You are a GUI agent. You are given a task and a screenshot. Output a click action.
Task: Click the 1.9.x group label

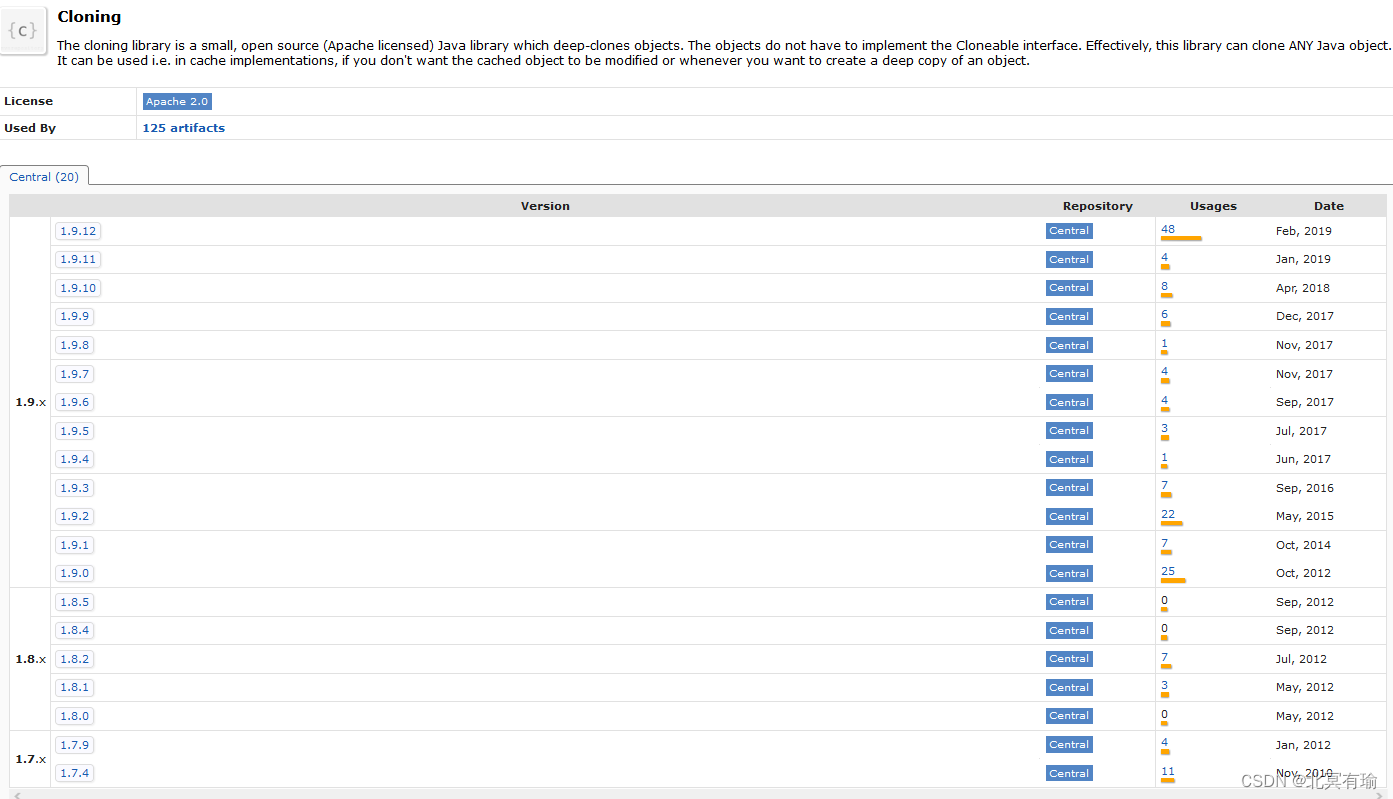[x=30, y=402]
